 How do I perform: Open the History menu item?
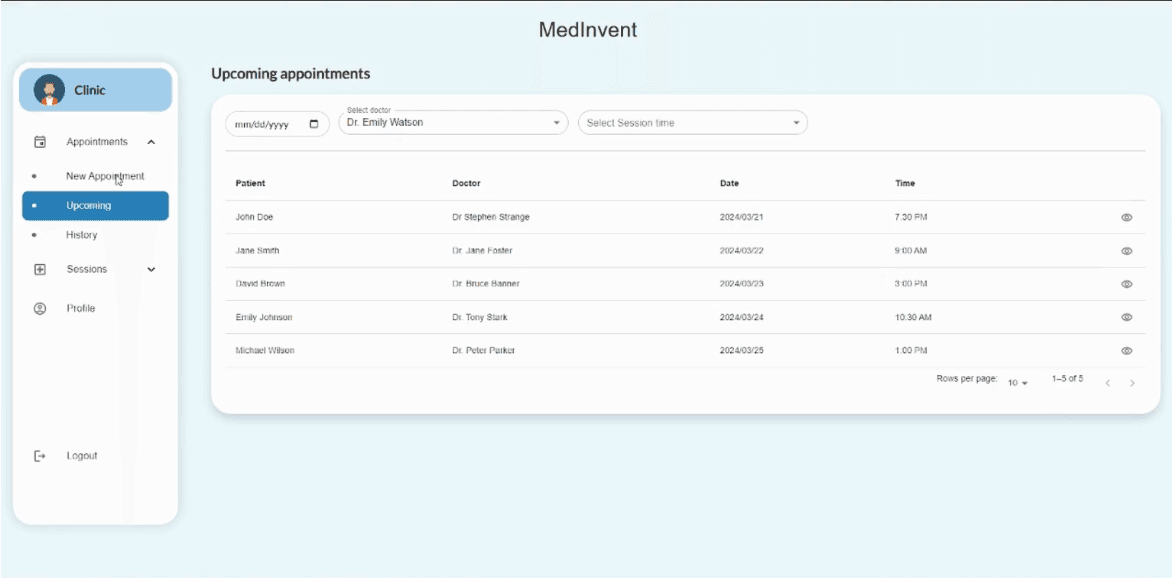tap(84, 234)
